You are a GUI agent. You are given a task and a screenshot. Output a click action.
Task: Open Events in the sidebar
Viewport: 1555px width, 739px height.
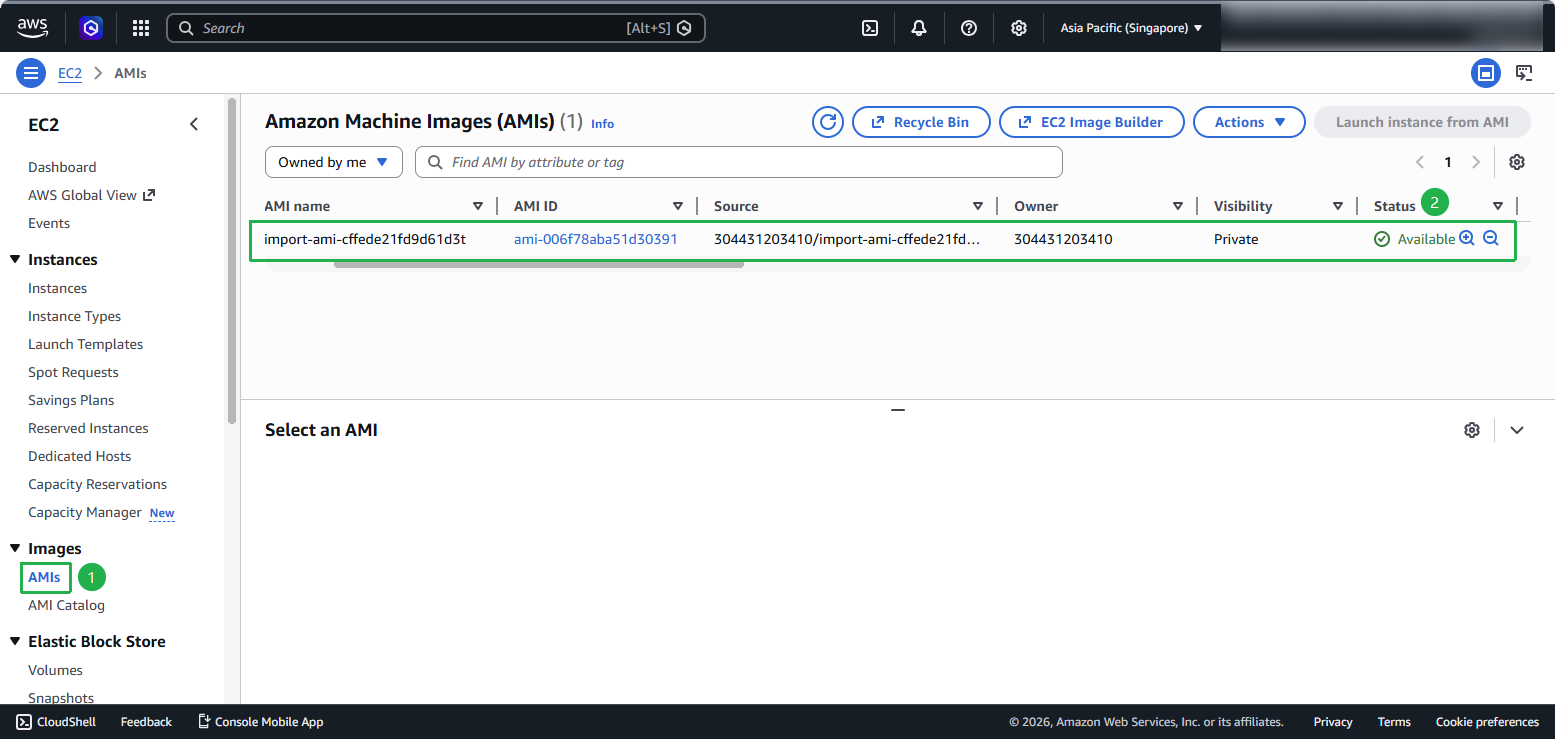[49, 223]
